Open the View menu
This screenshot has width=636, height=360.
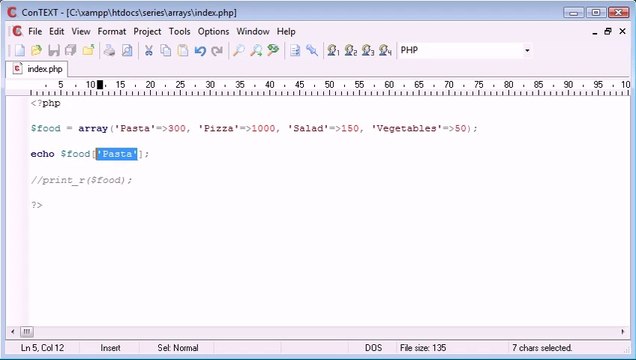point(81,31)
